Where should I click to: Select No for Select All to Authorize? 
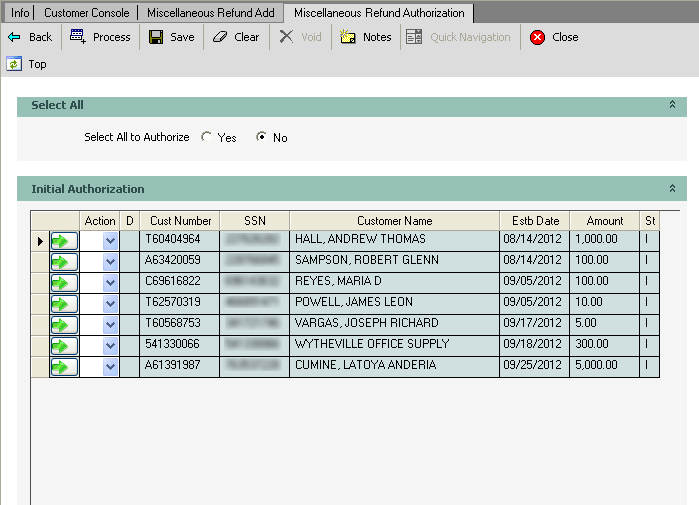click(262, 137)
